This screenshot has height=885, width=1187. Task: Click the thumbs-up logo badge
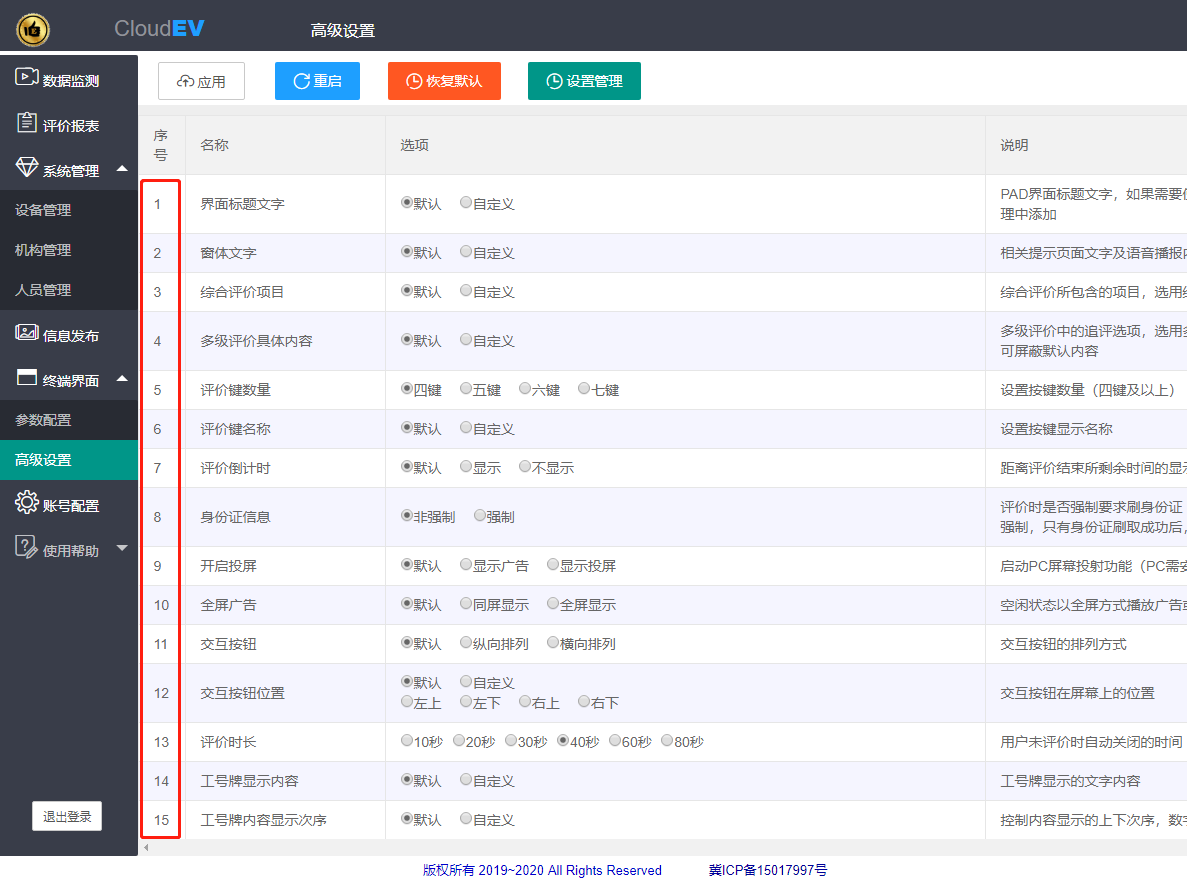coord(33,30)
